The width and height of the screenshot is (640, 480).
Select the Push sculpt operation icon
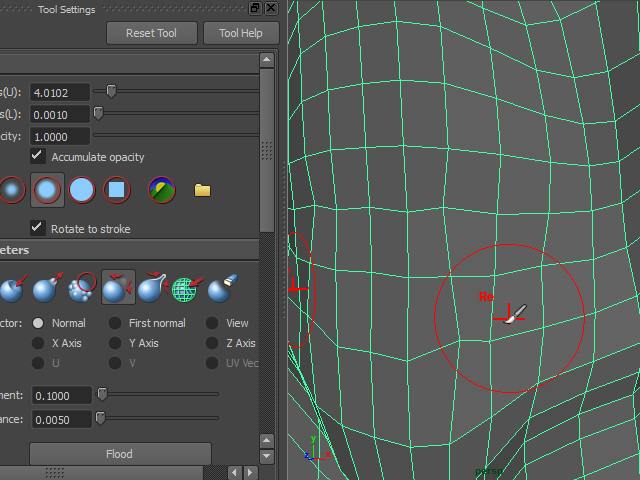point(10,289)
